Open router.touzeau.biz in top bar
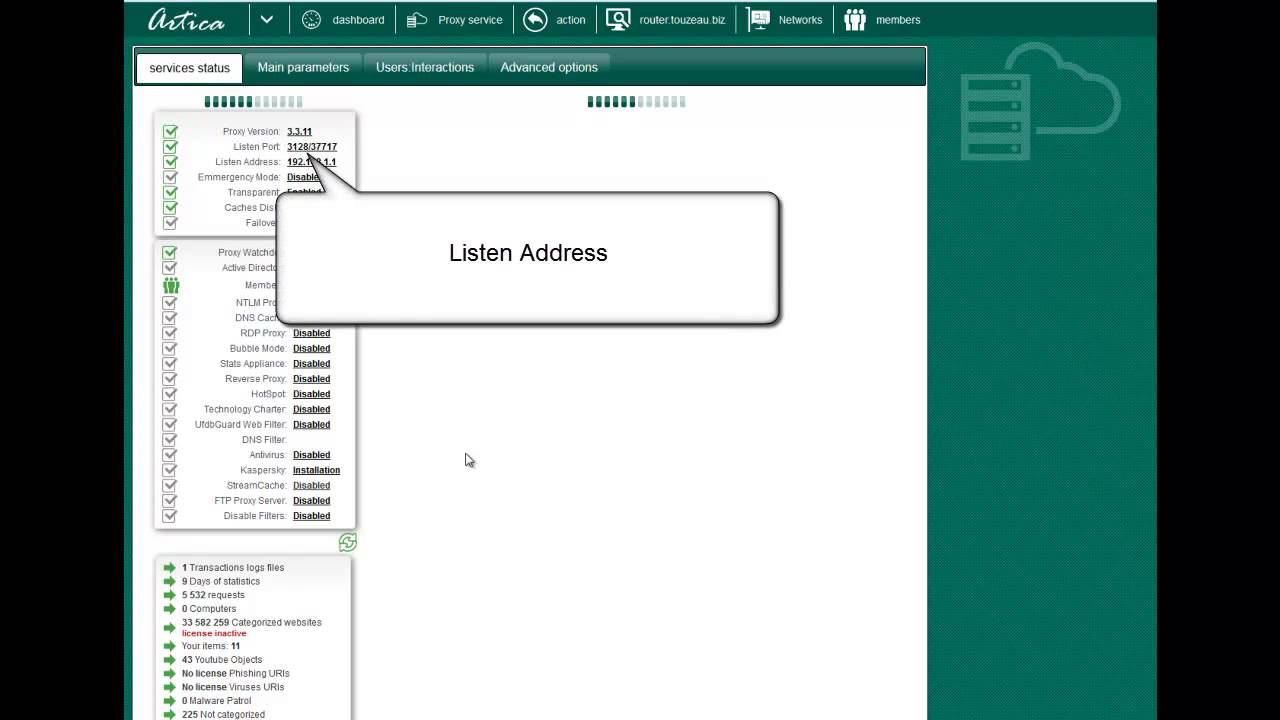 tap(682, 20)
